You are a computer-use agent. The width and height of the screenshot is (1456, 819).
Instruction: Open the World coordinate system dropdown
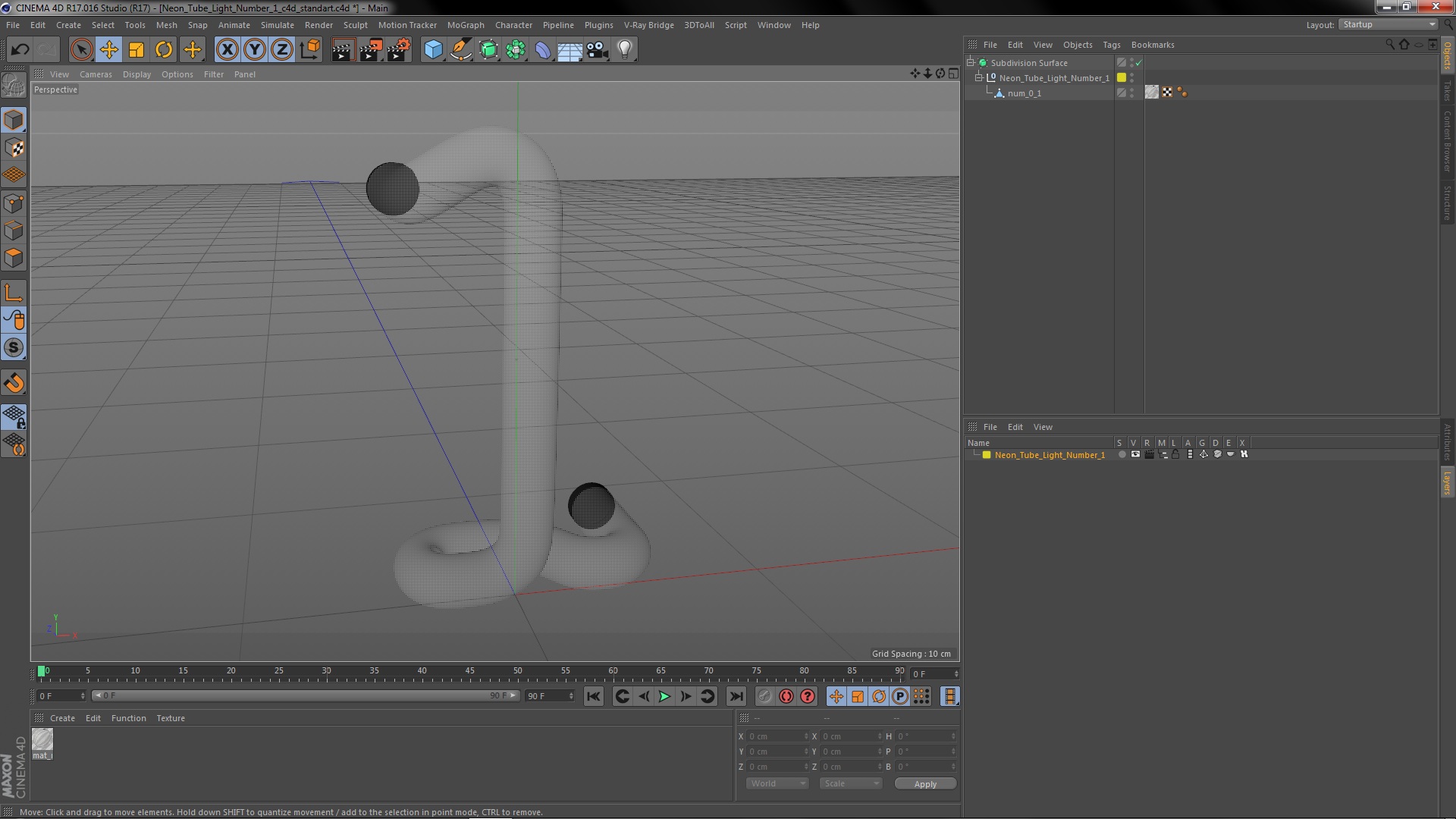(777, 783)
